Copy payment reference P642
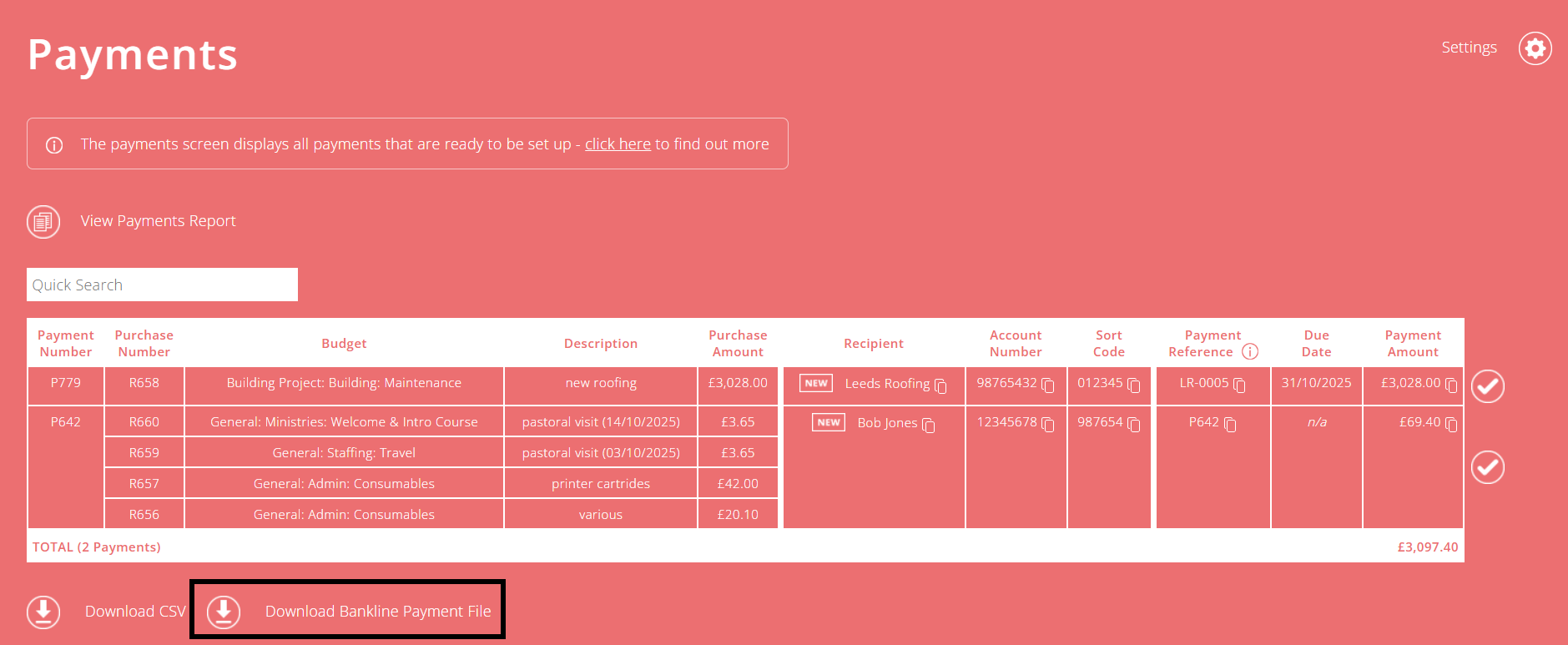1568x645 pixels. pyautogui.click(x=1230, y=425)
